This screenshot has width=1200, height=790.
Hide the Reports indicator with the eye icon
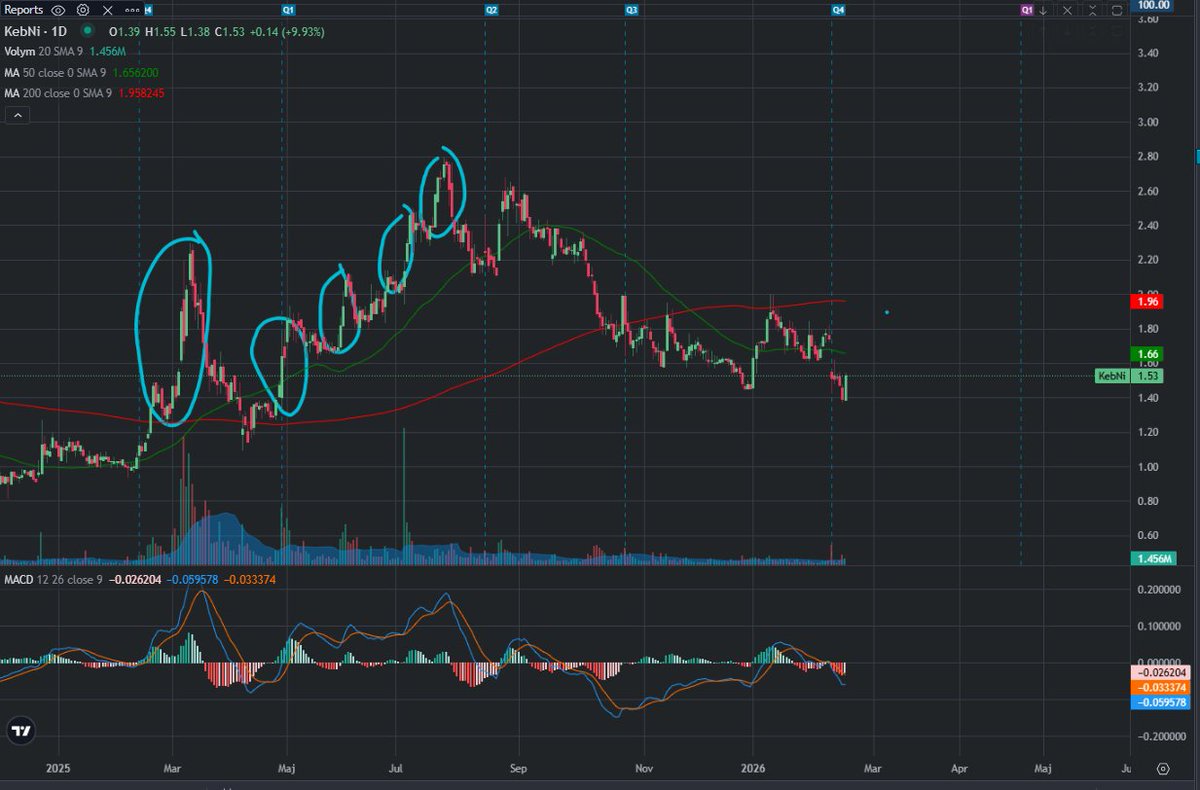(58, 10)
